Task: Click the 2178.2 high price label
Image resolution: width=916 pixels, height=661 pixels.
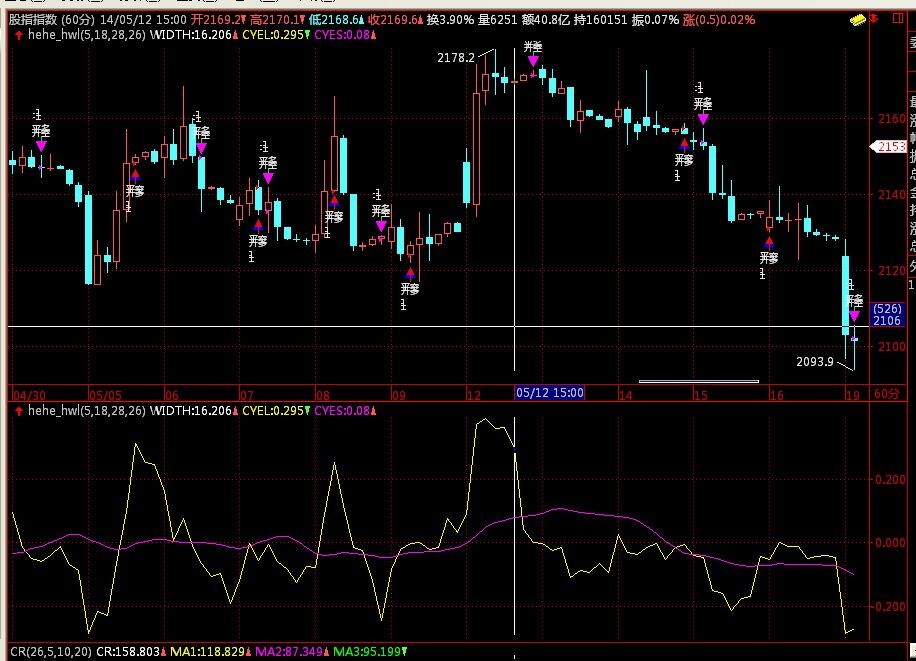Action: coord(455,58)
